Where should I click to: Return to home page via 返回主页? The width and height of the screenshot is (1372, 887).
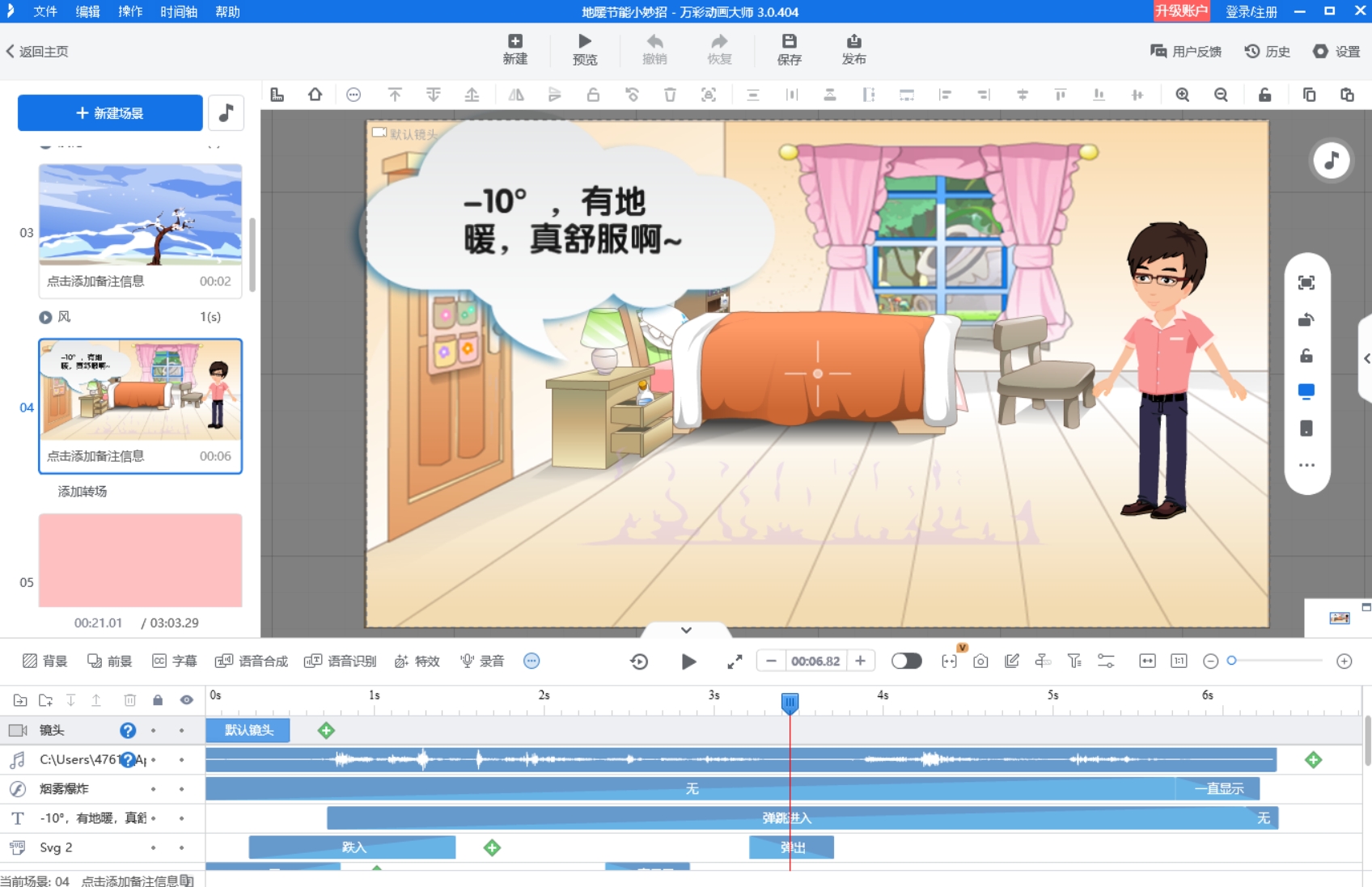pos(37,51)
